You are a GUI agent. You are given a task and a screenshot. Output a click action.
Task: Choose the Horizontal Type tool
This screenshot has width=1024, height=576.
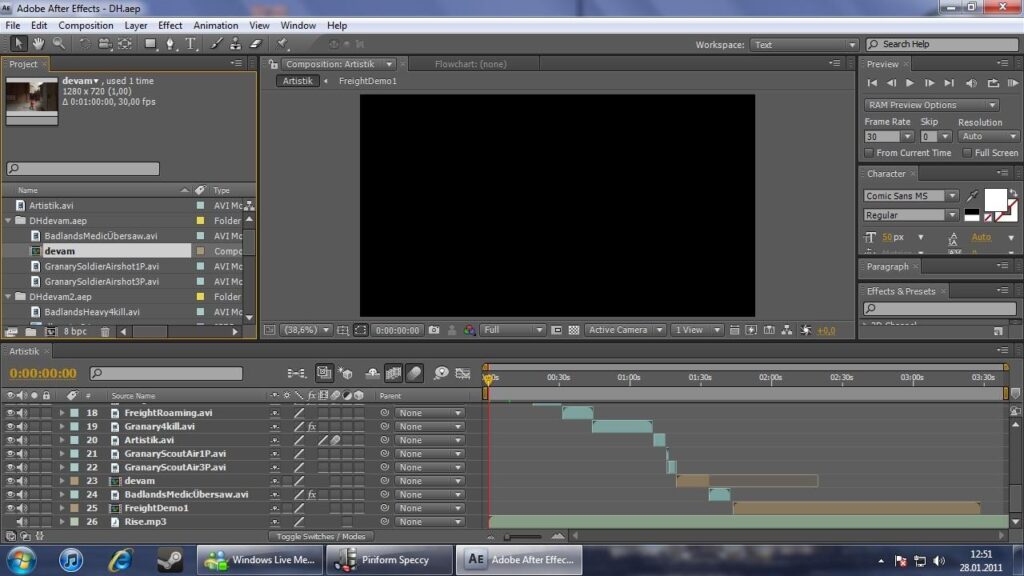tap(191, 44)
